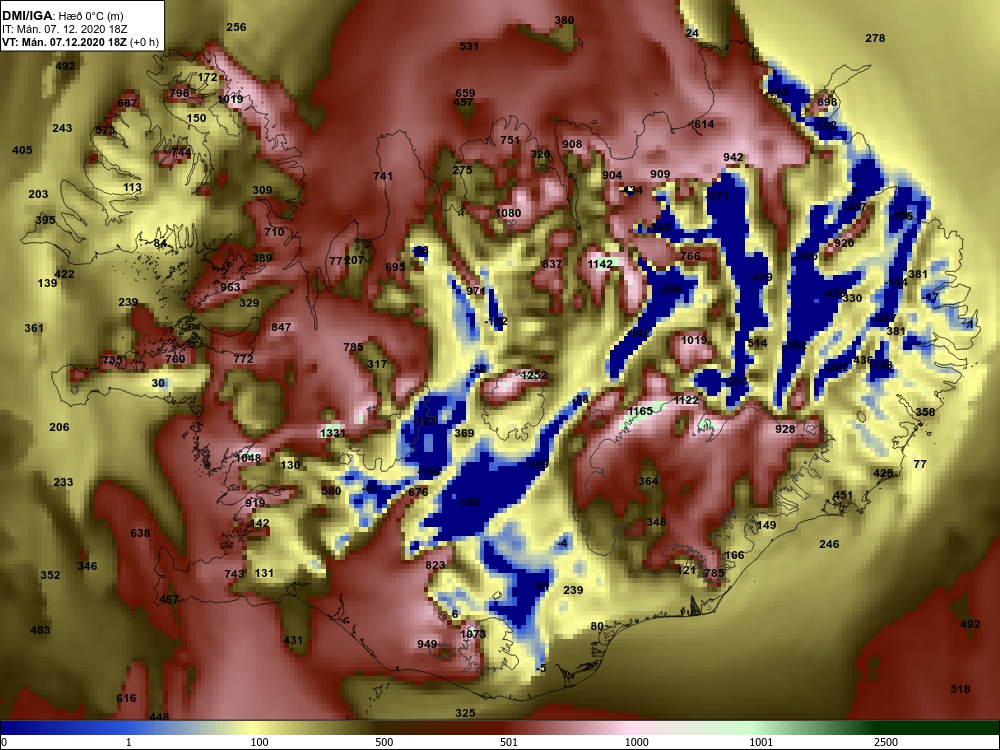Click the map value '766'
The height and width of the screenshot is (750, 1000).
pos(691,256)
